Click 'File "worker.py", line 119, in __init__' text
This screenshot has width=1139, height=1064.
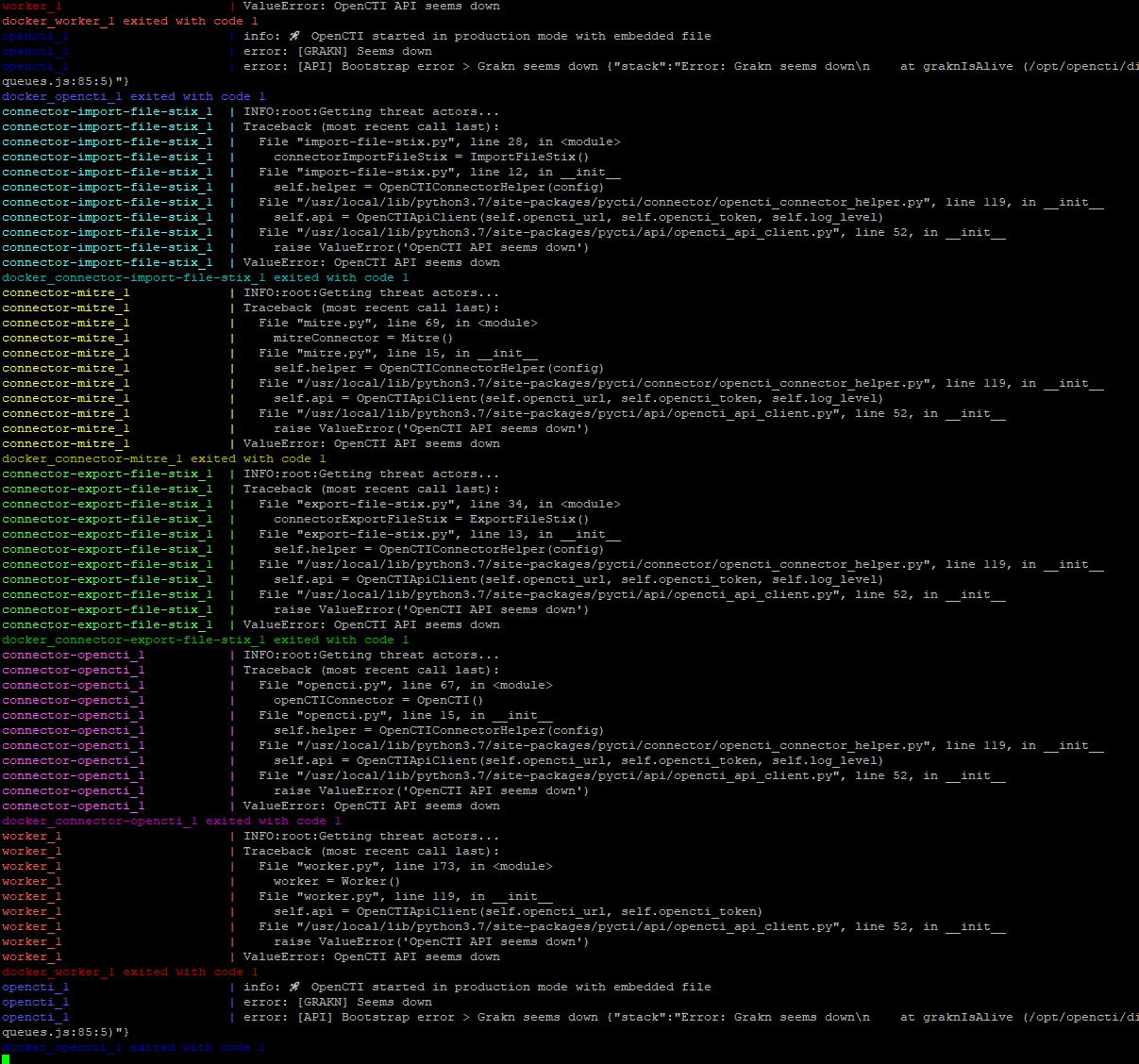pyautogui.click(x=406, y=896)
